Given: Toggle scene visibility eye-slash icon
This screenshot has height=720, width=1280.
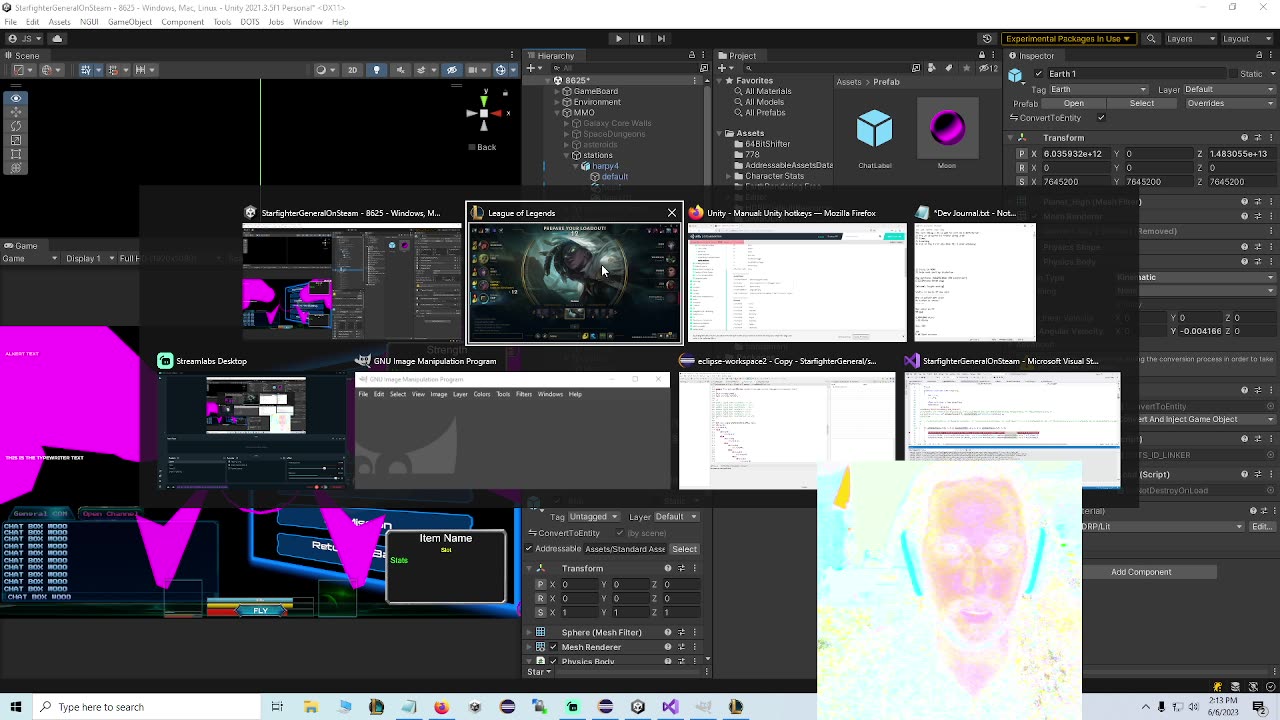Looking at the screenshot, I should [451, 70].
